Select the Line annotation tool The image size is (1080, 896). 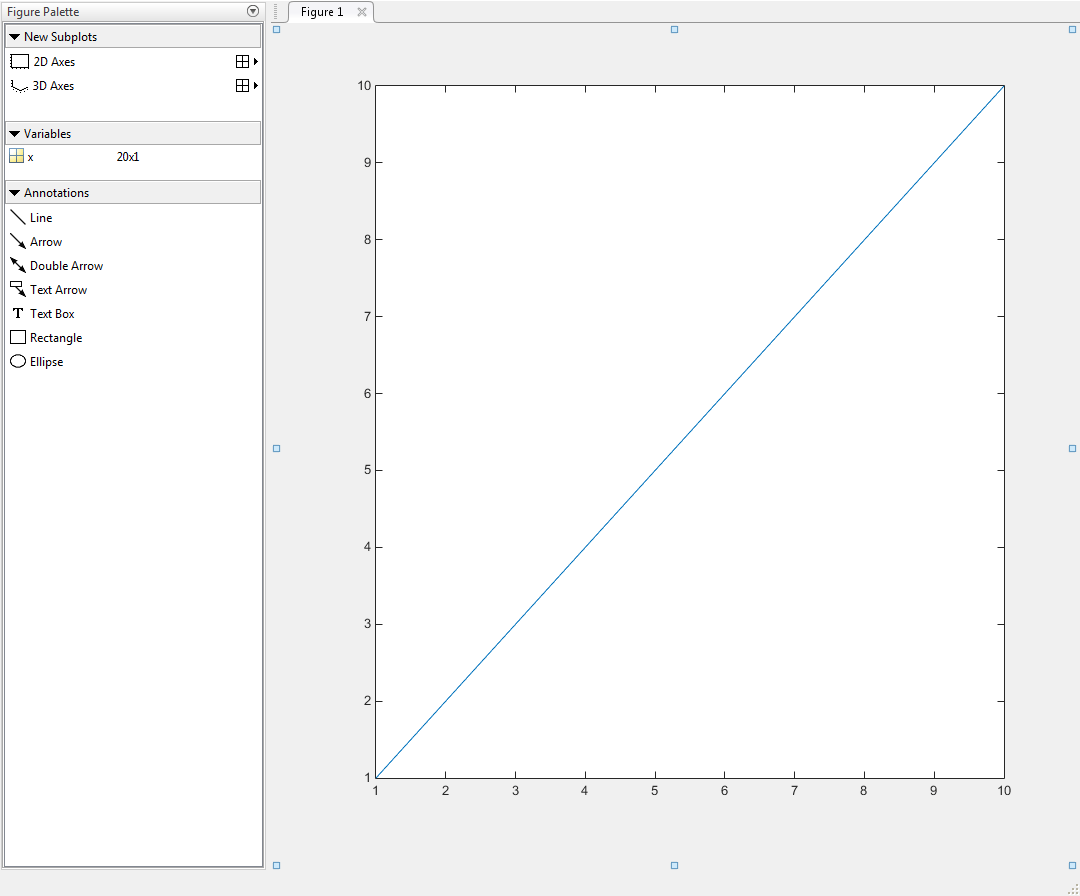[40, 217]
